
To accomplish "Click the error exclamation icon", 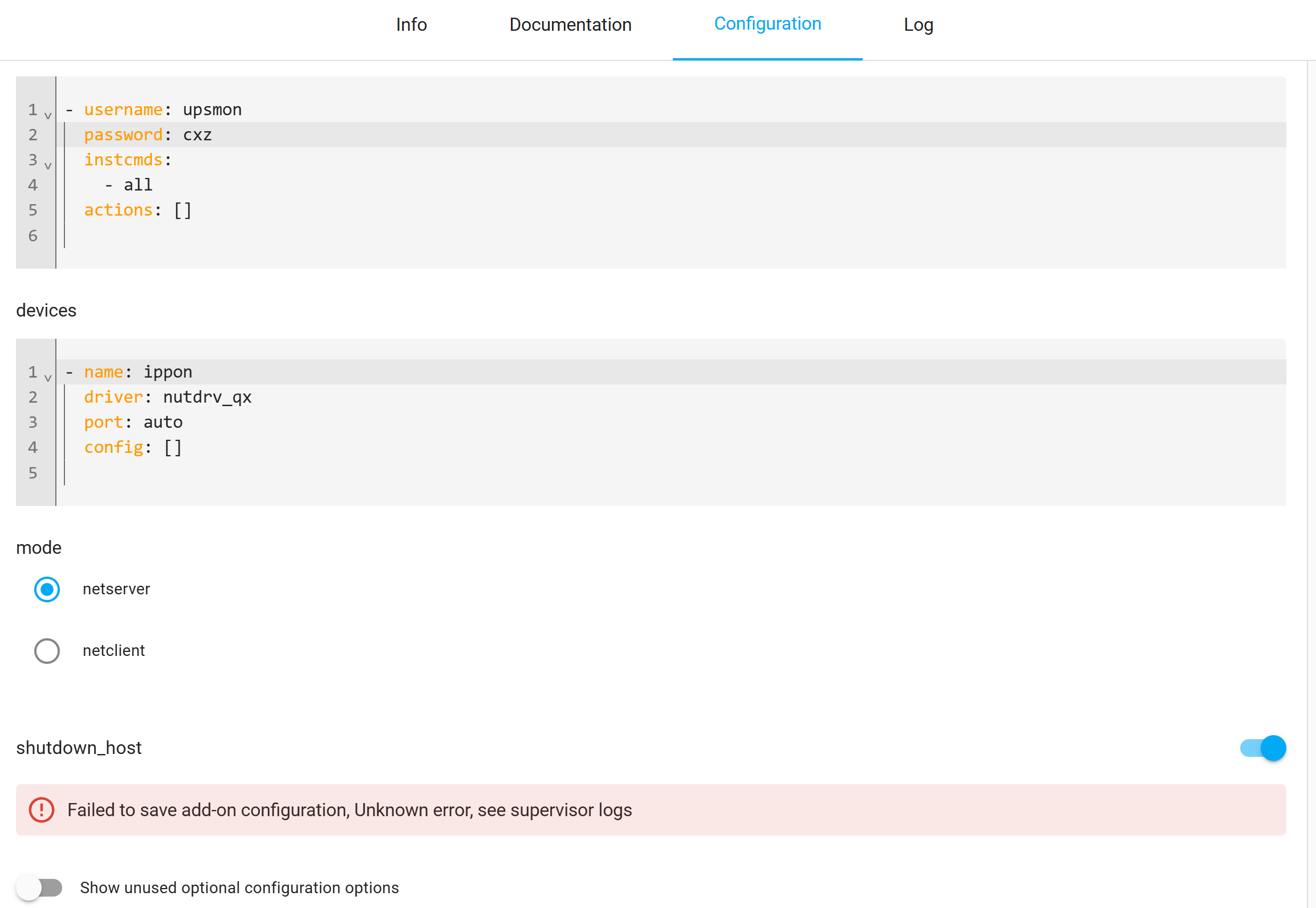I will click(x=40, y=810).
